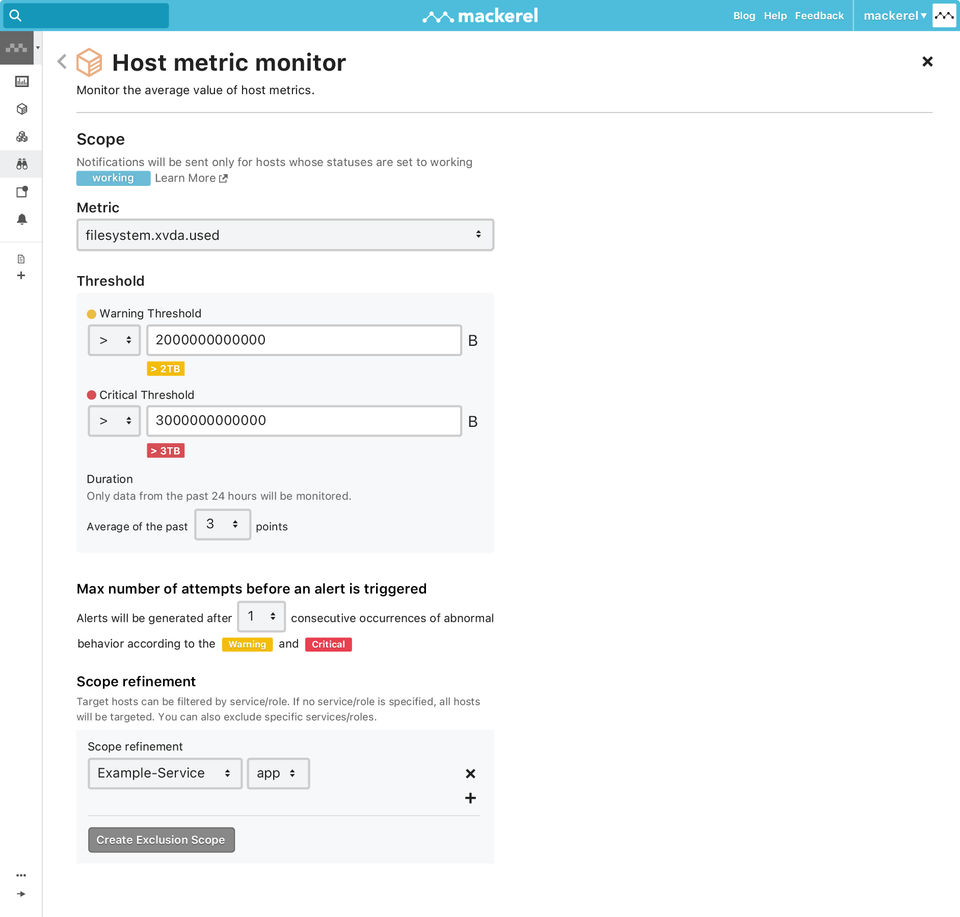This screenshot has height=917, width=960.
Task: Click the Warning Threshold value field
Action: [x=304, y=340]
